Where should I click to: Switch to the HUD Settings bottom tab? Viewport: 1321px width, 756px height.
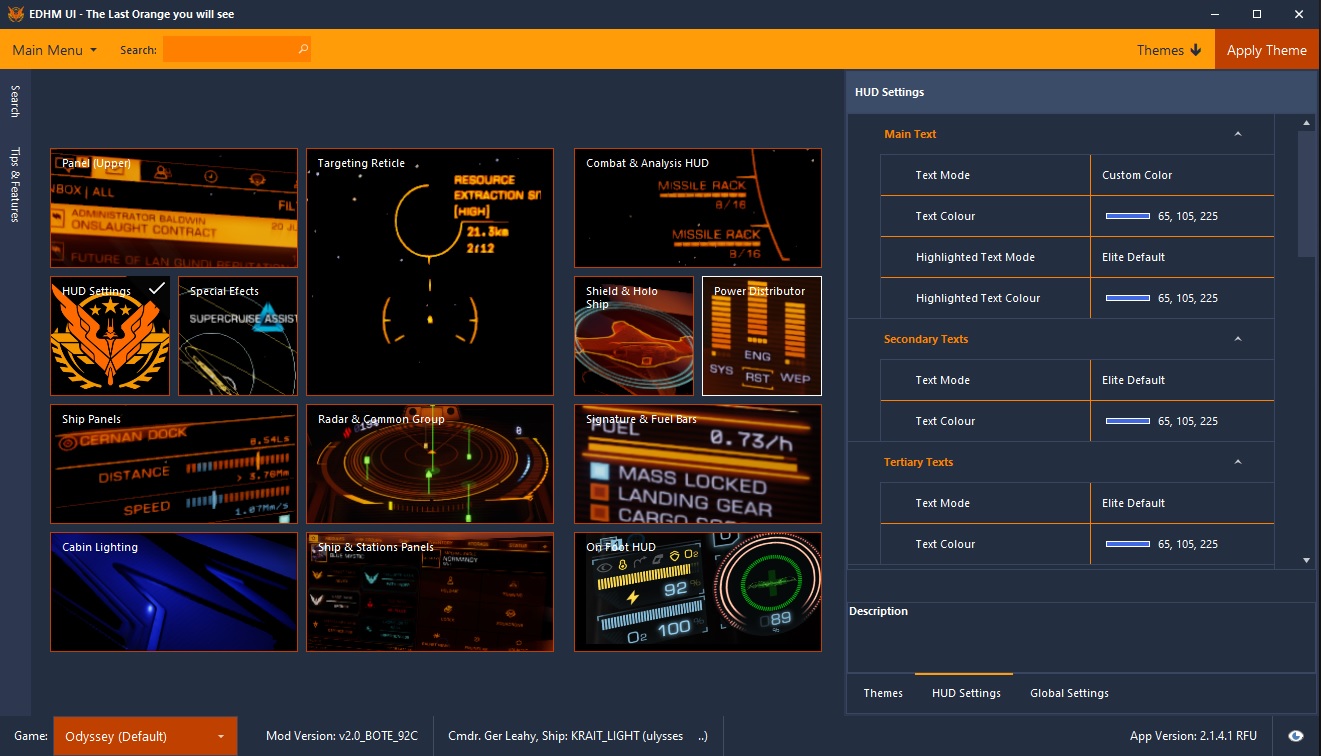(x=966, y=693)
